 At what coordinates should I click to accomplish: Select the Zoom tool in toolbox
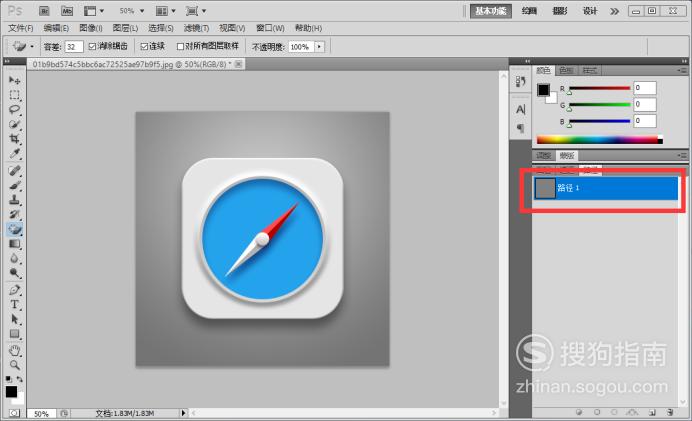coord(15,365)
